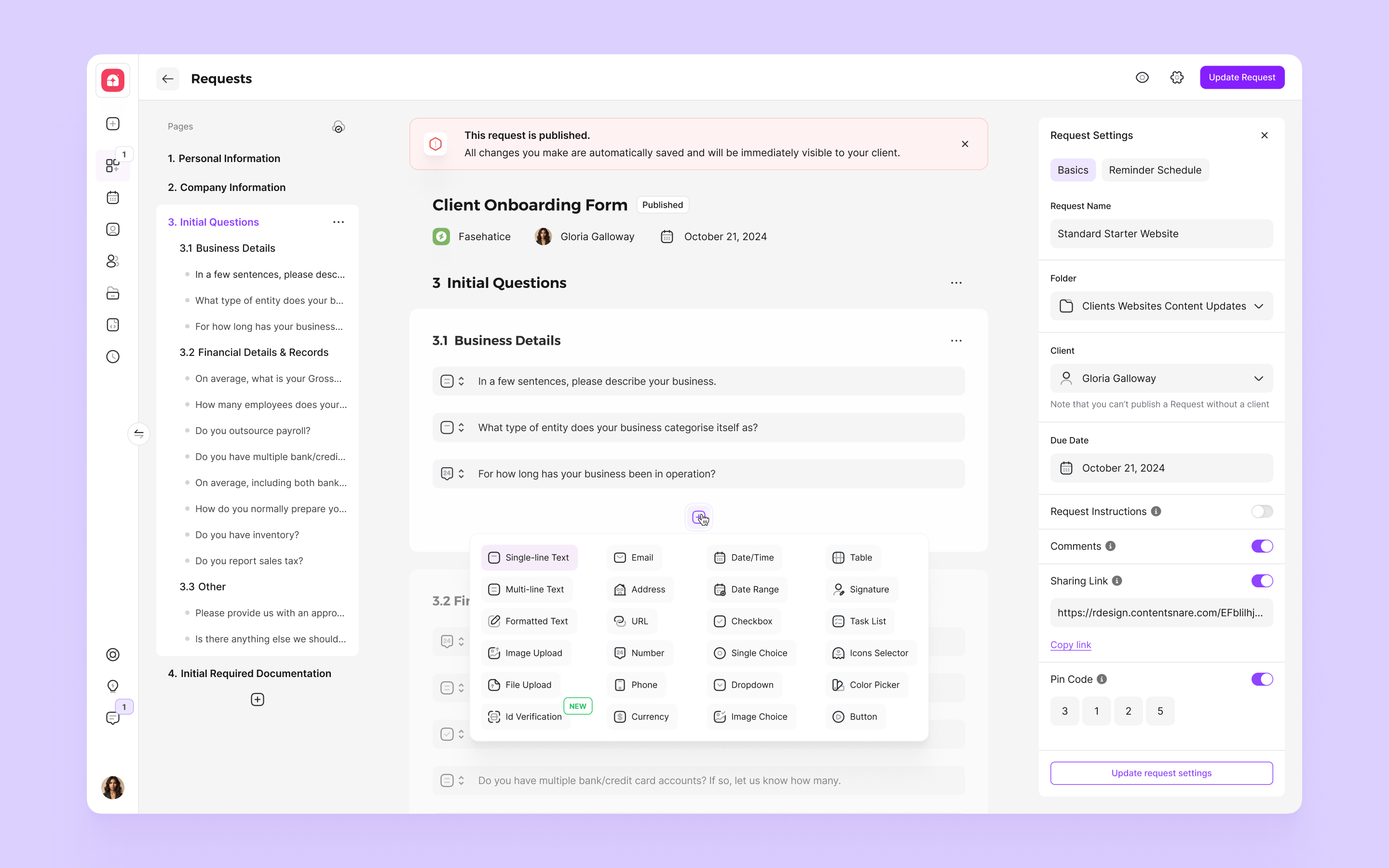The image size is (1389, 868).
Task: Choose the Icons Selector field type
Action: (x=870, y=653)
